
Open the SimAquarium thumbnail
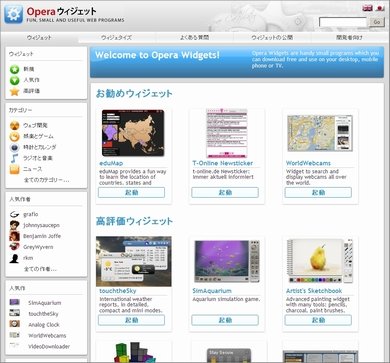click(227, 262)
